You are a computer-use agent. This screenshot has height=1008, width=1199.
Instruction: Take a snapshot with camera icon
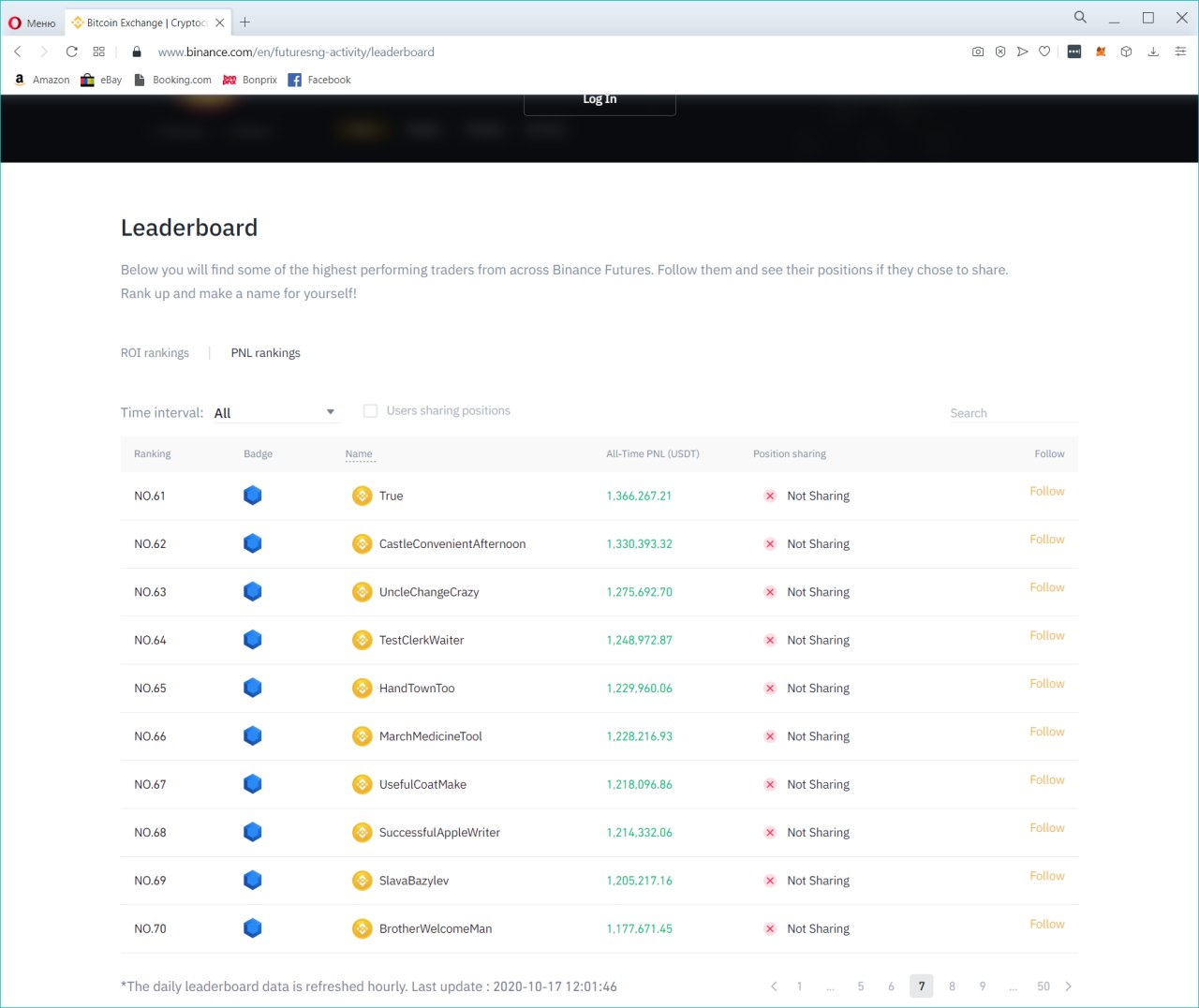(x=978, y=52)
